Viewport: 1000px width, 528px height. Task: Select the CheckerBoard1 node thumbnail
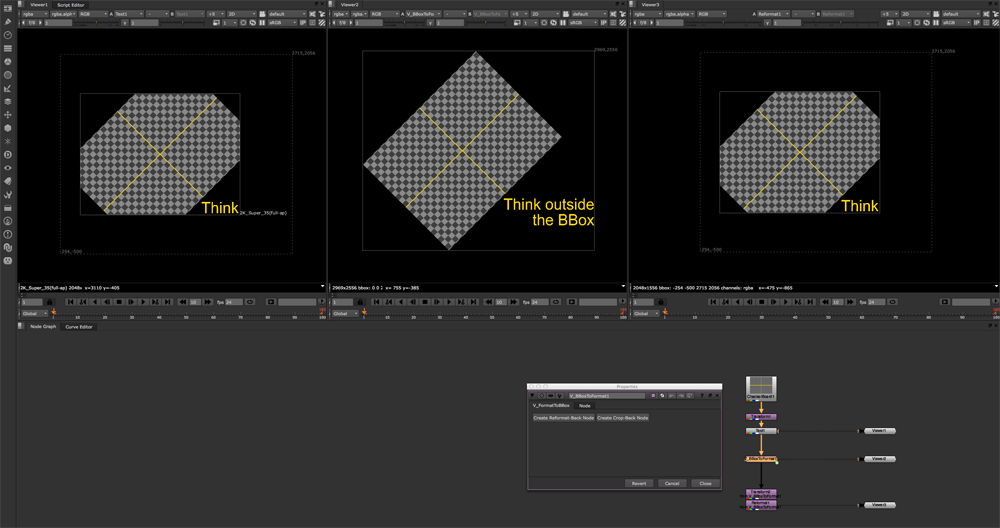pyautogui.click(x=761, y=388)
